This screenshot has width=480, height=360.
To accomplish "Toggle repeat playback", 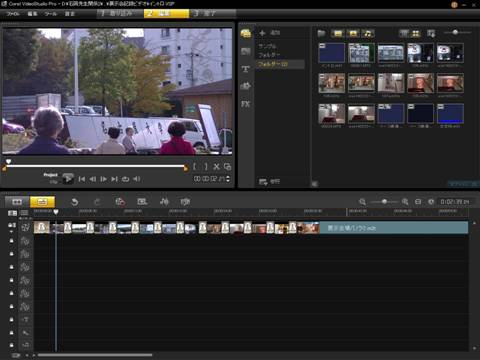I will tap(125, 179).
